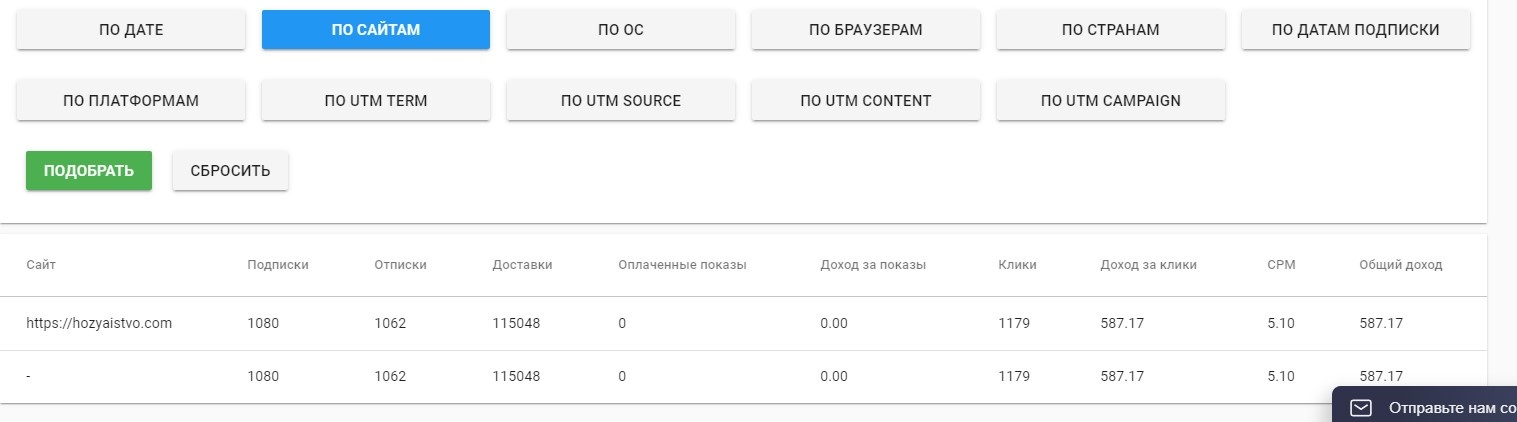
Task: Group results by «По UTM Term»
Action: coord(376,101)
